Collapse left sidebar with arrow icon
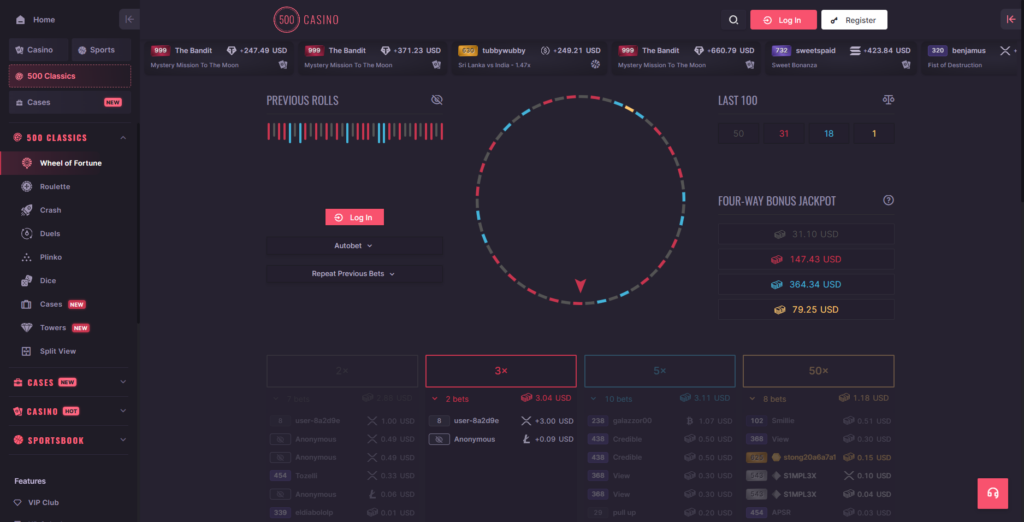The height and width of the screenshot is (522, 1024). click(x=129, y=20)
